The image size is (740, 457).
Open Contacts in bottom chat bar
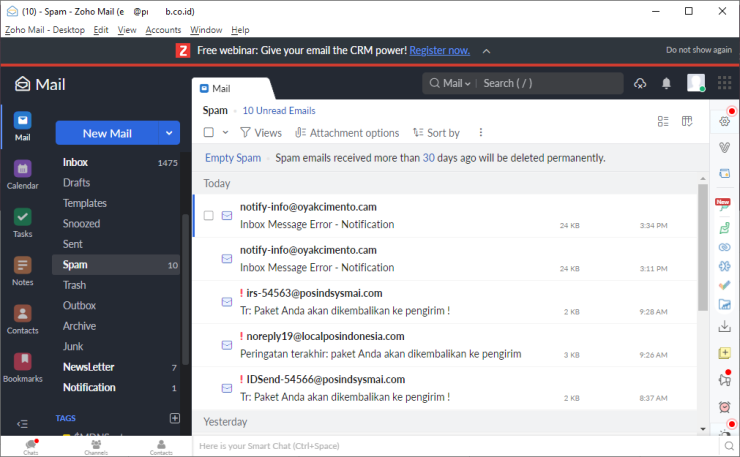click(161, 446)
